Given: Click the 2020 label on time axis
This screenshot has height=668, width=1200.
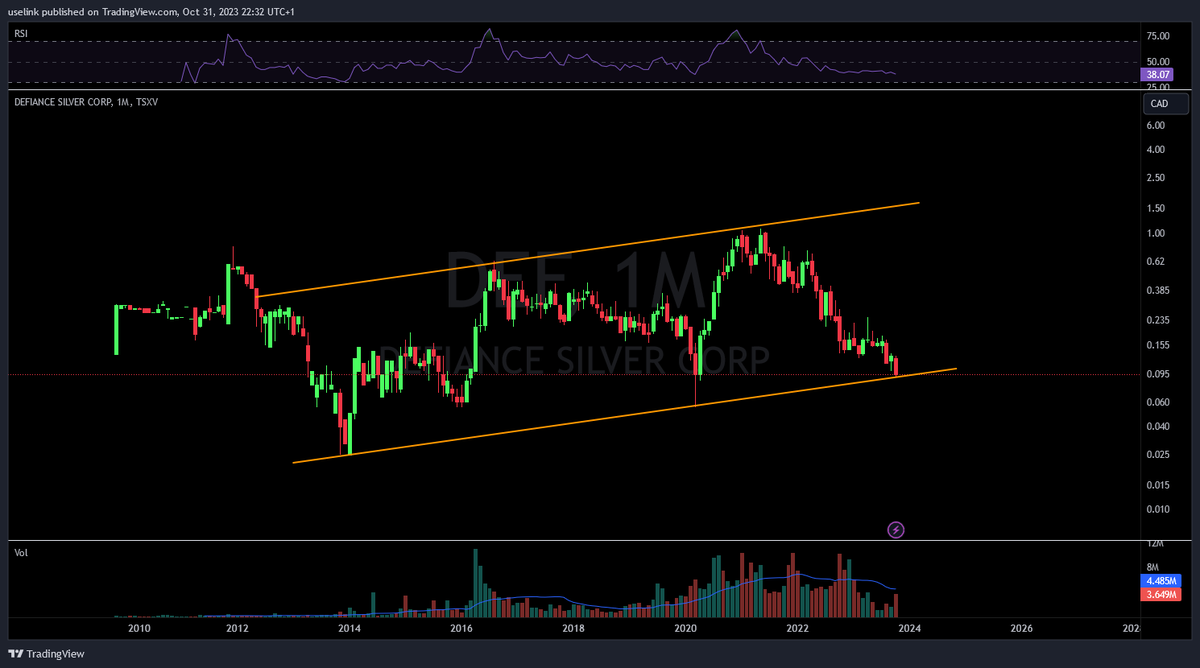Looking at the screenshot, I should point(685,629).
